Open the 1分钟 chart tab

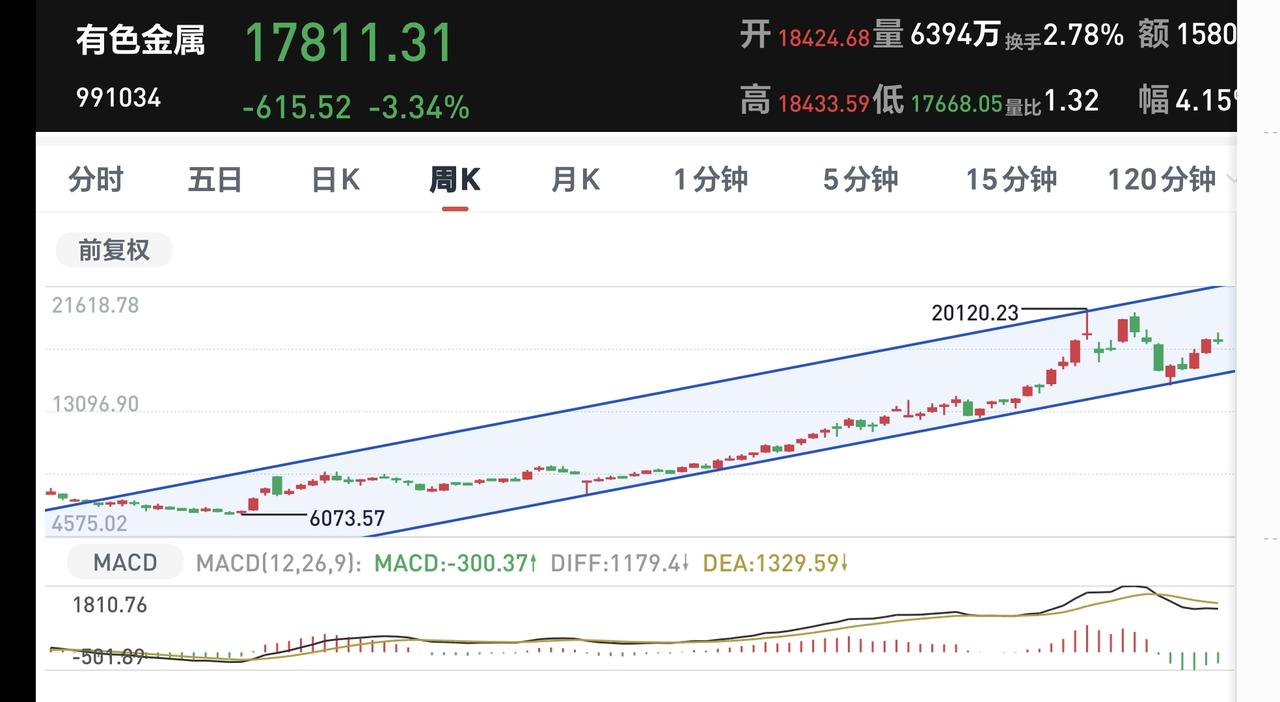pyautogui.click(x=710, y=180)
